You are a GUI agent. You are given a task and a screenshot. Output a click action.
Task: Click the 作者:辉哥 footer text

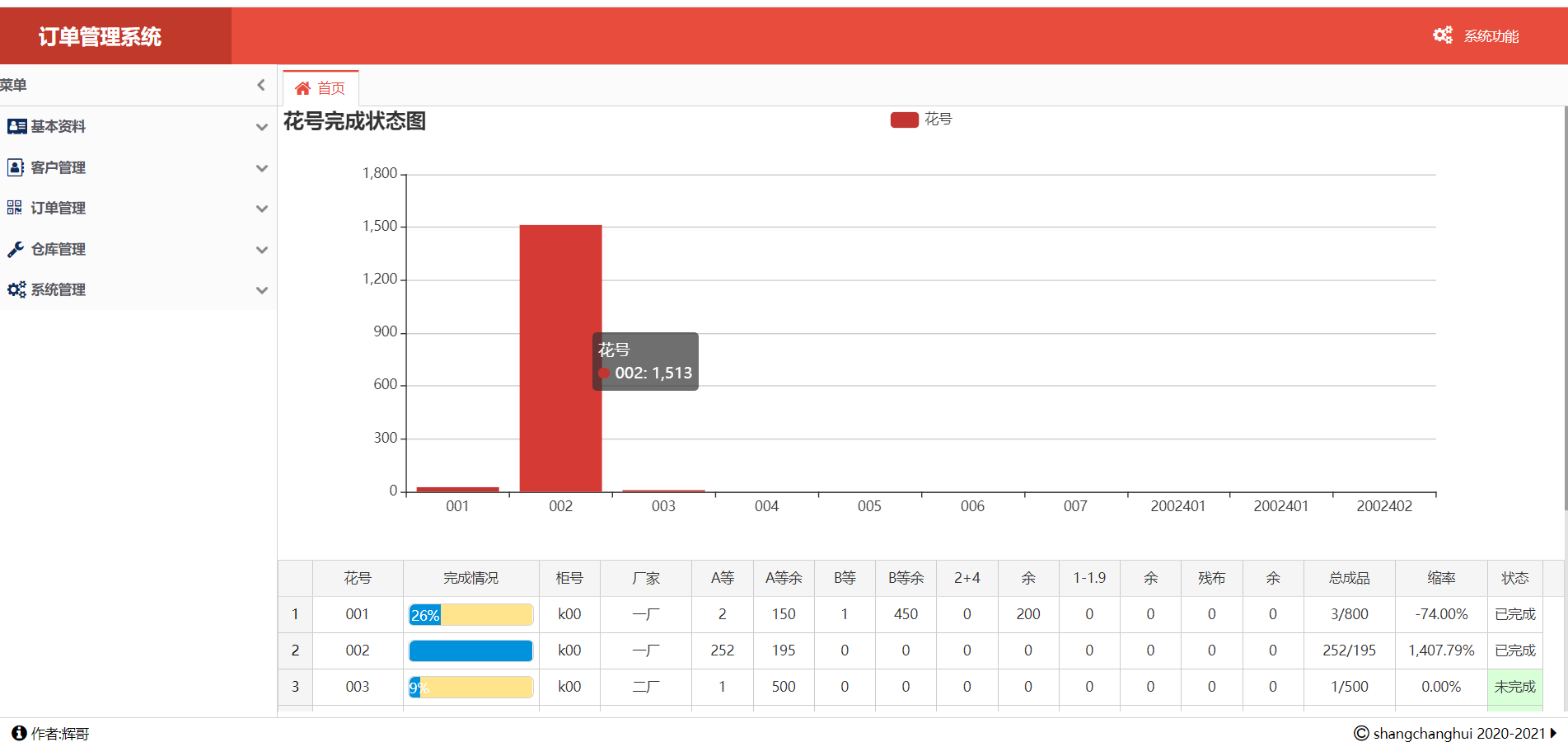click(x=60, y=733)
